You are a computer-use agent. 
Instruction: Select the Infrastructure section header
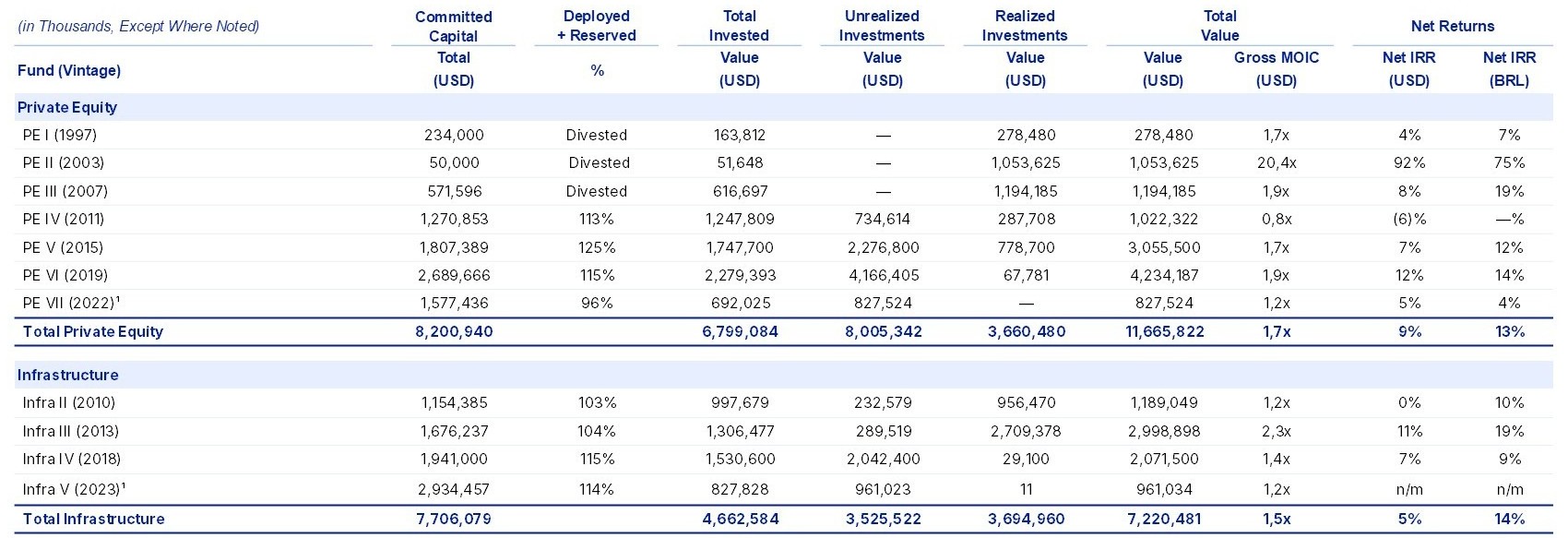(67, 375)
